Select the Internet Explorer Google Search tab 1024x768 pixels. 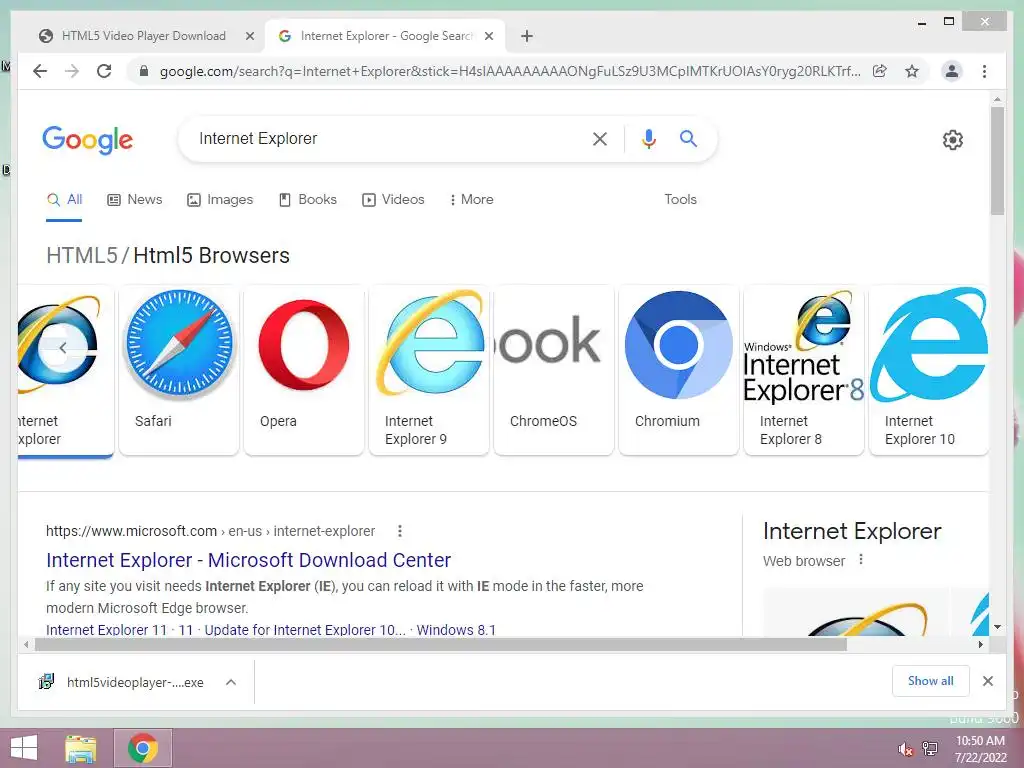[x=385, y=37]
